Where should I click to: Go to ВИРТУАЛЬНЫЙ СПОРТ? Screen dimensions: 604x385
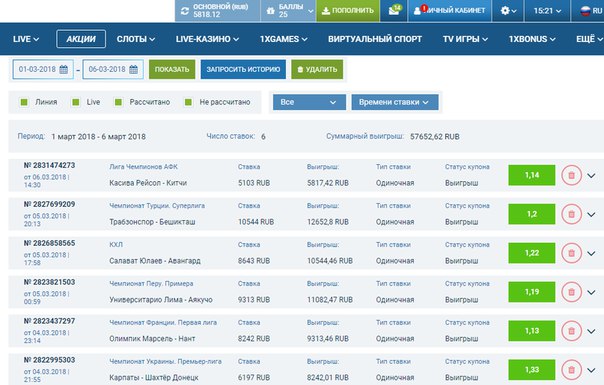pos(375,39)
